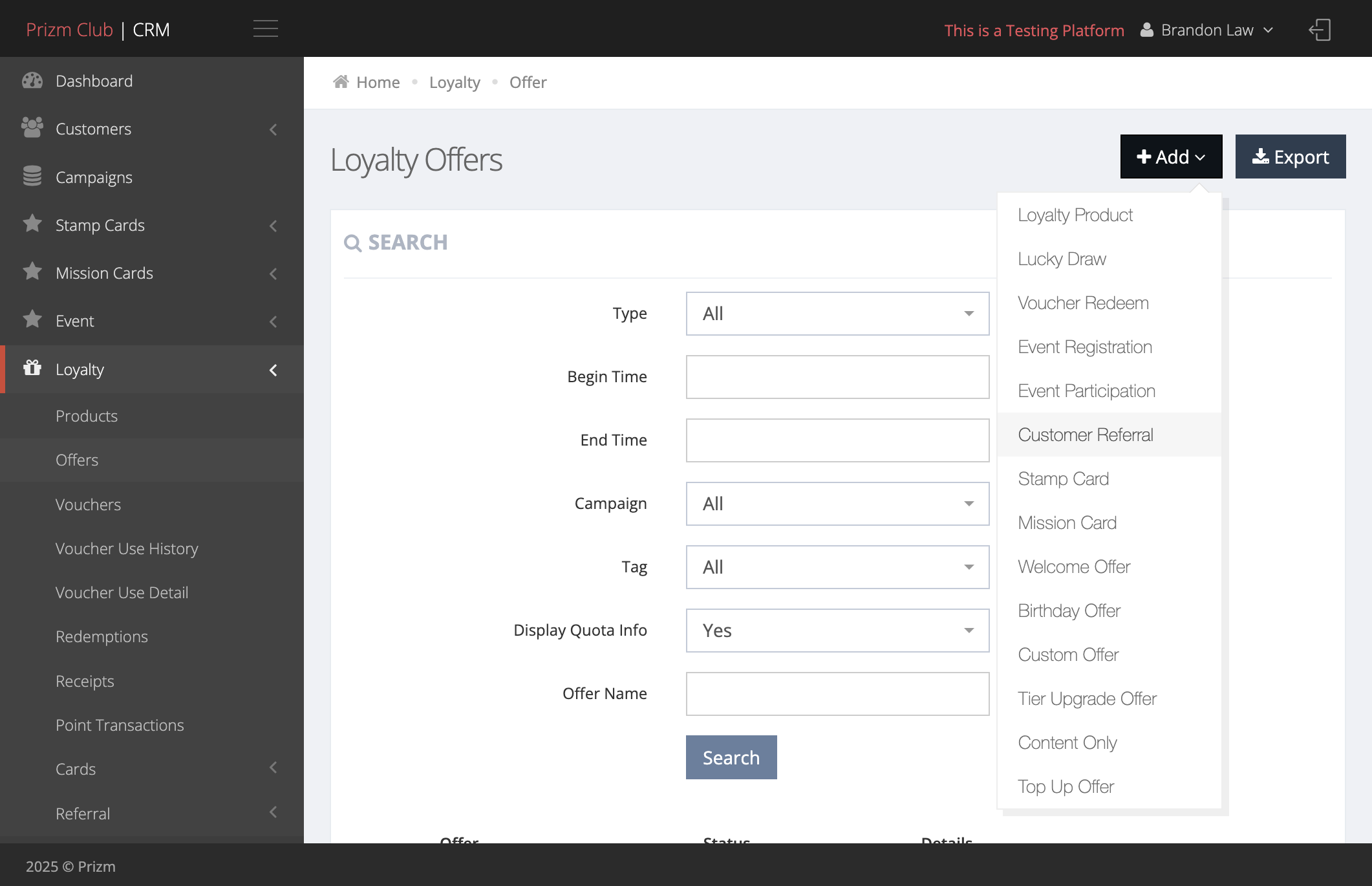Select Tier Upgrade Offer entry

tap(1109, 698)
